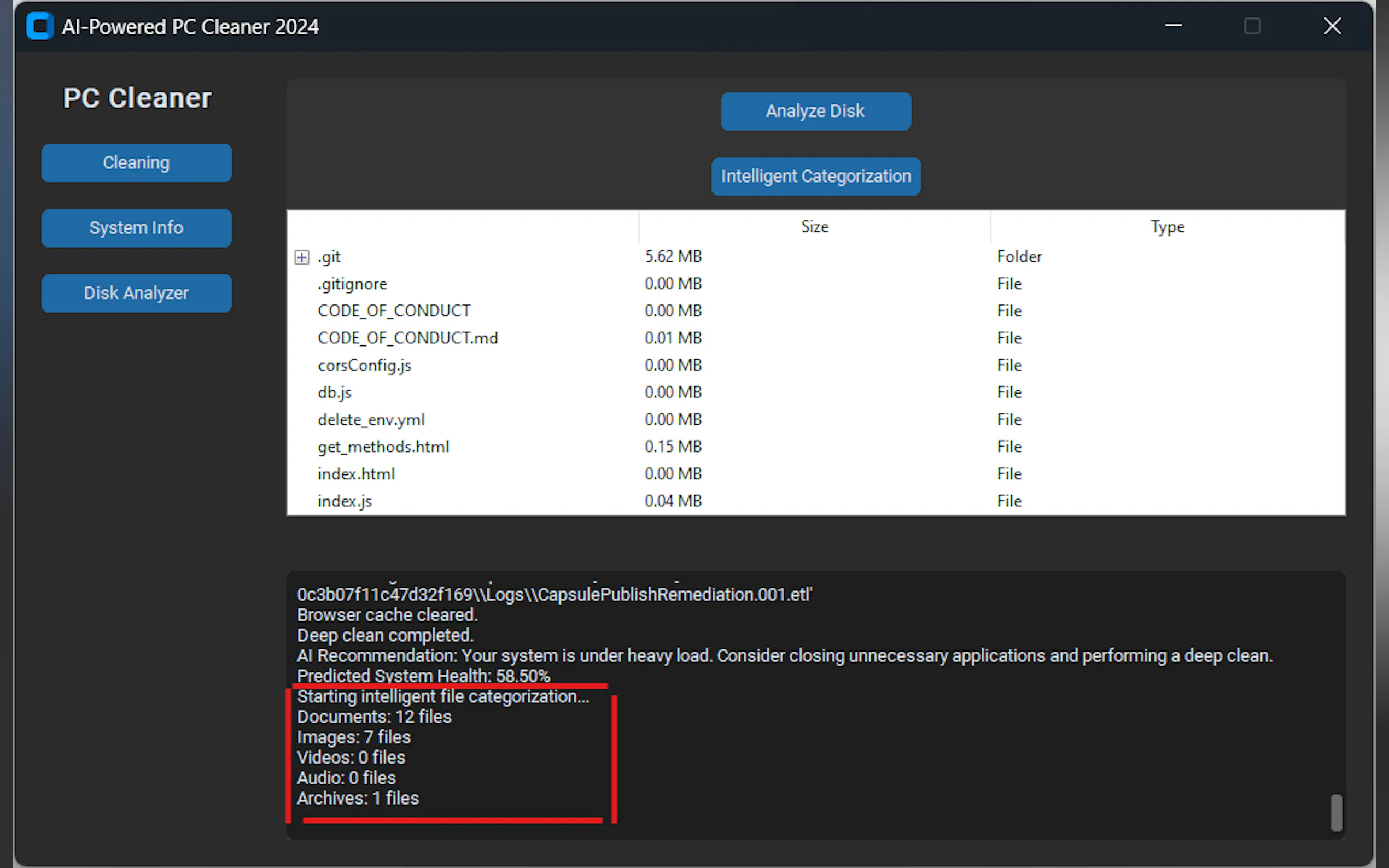Select the delete_env.yml row
The image size is (1389, 868).
(371, 420)
